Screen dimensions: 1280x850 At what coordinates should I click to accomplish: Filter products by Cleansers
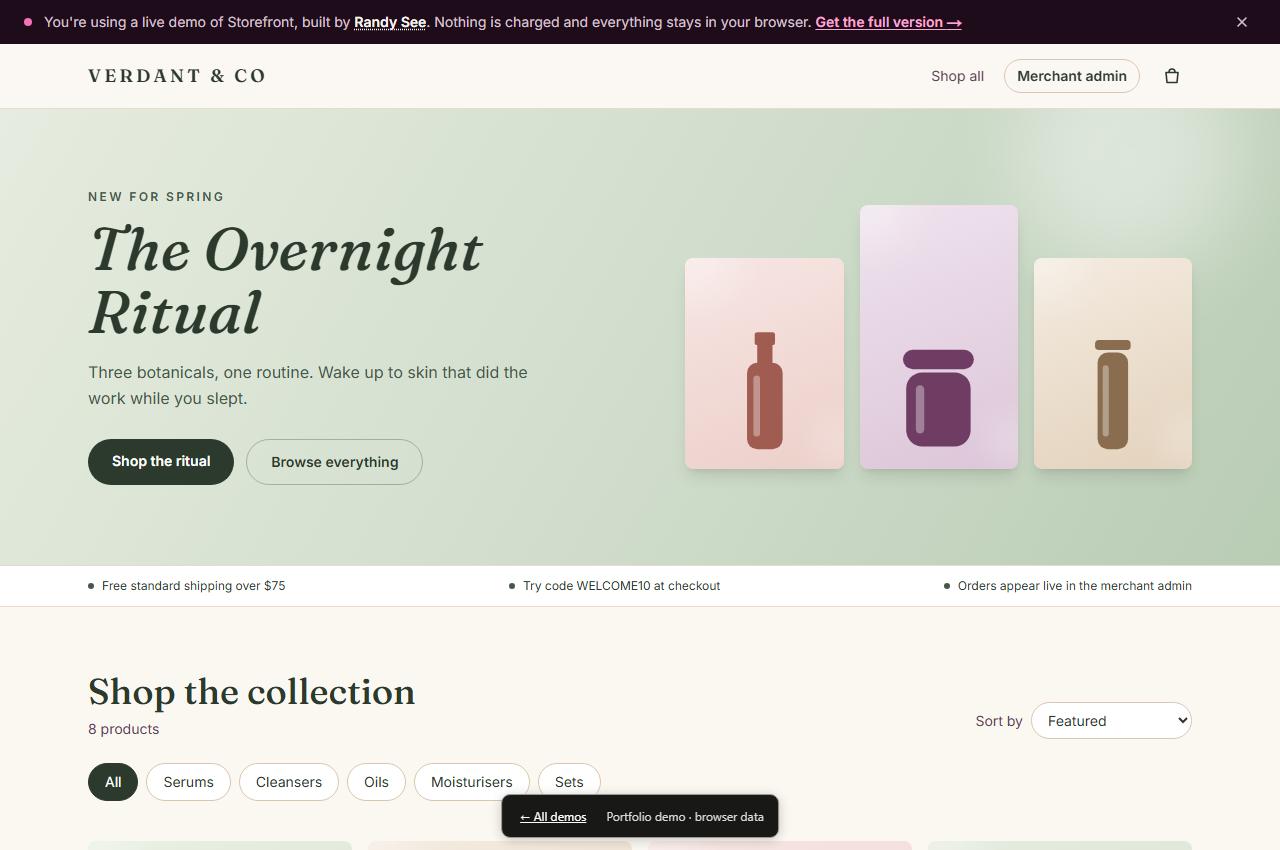coord(289,782)
